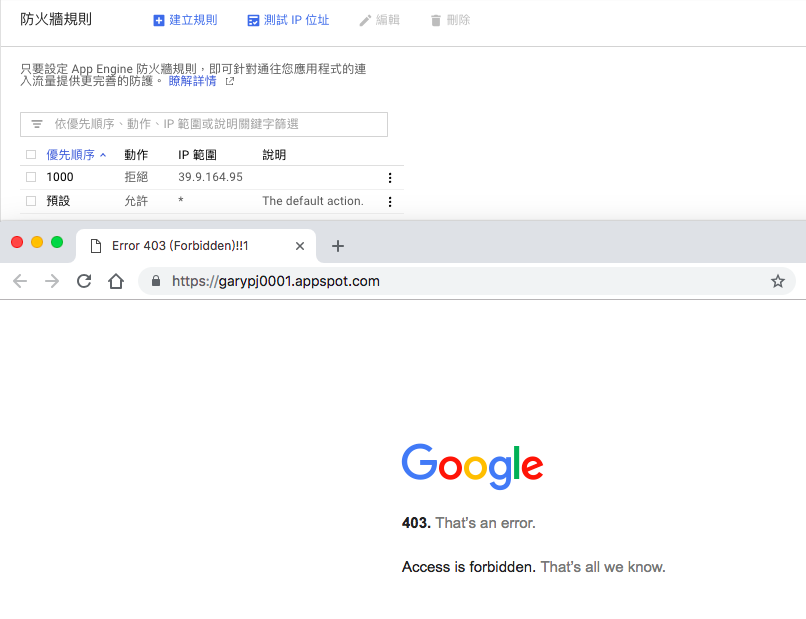Click the IP range 39.9.164.95 cell
This screenshot has width=806, height=619.
(210, 177)
